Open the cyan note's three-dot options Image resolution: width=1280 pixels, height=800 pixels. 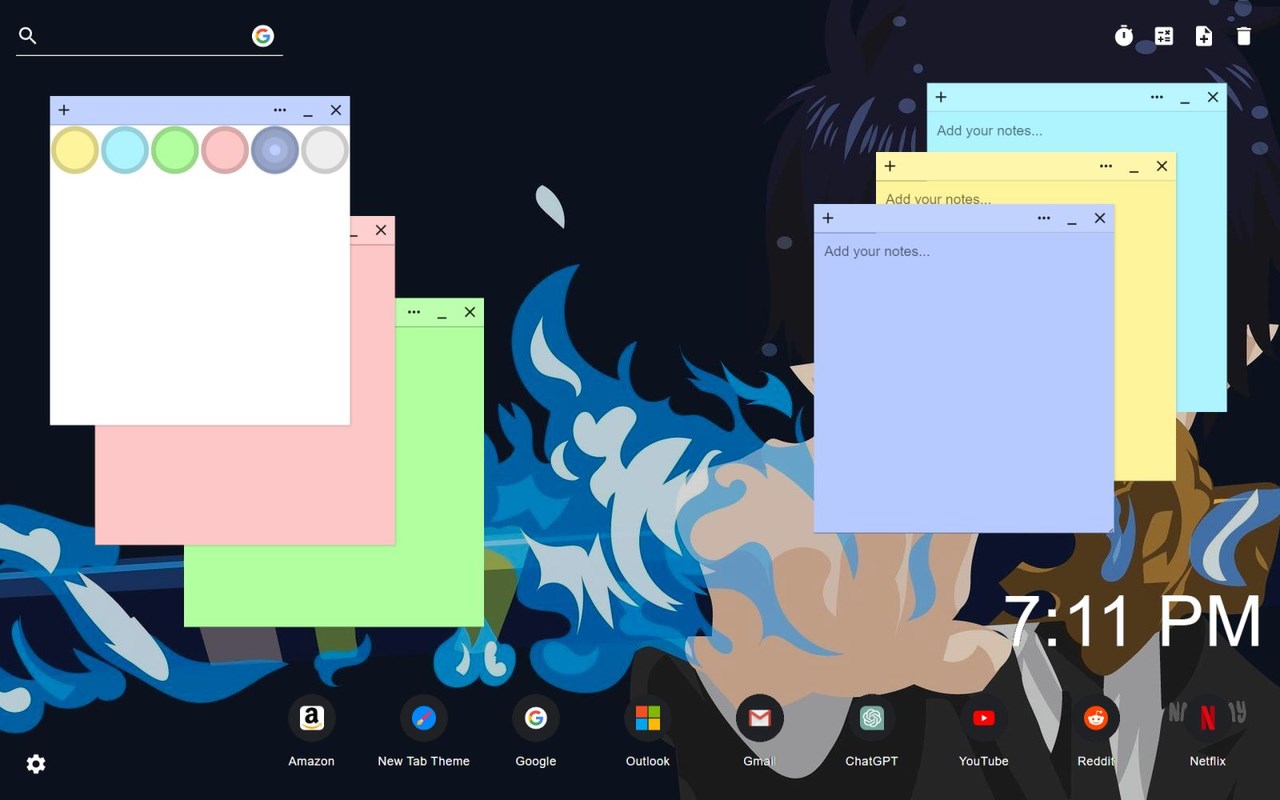coord(1157,97)
